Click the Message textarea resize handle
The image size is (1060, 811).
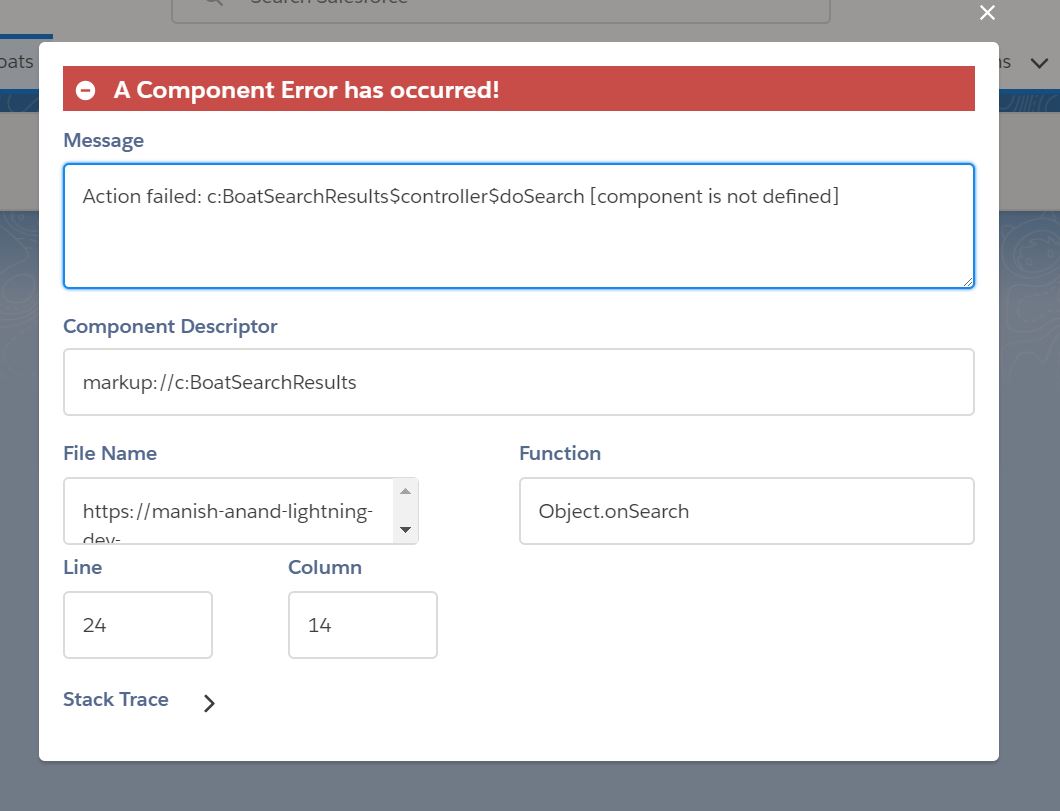pyautogui.click(x=967, y=281)
